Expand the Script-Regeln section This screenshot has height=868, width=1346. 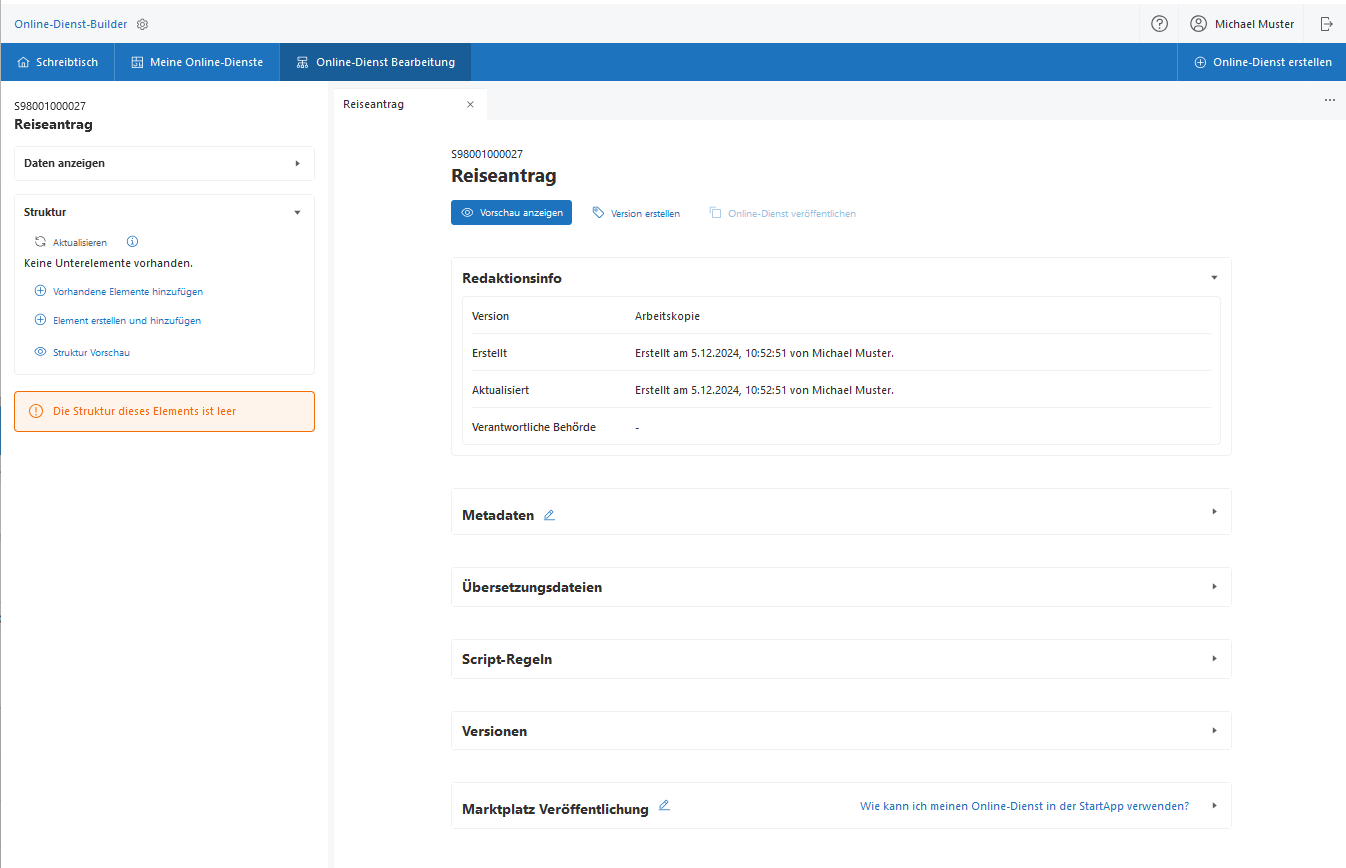[1214, 659]
